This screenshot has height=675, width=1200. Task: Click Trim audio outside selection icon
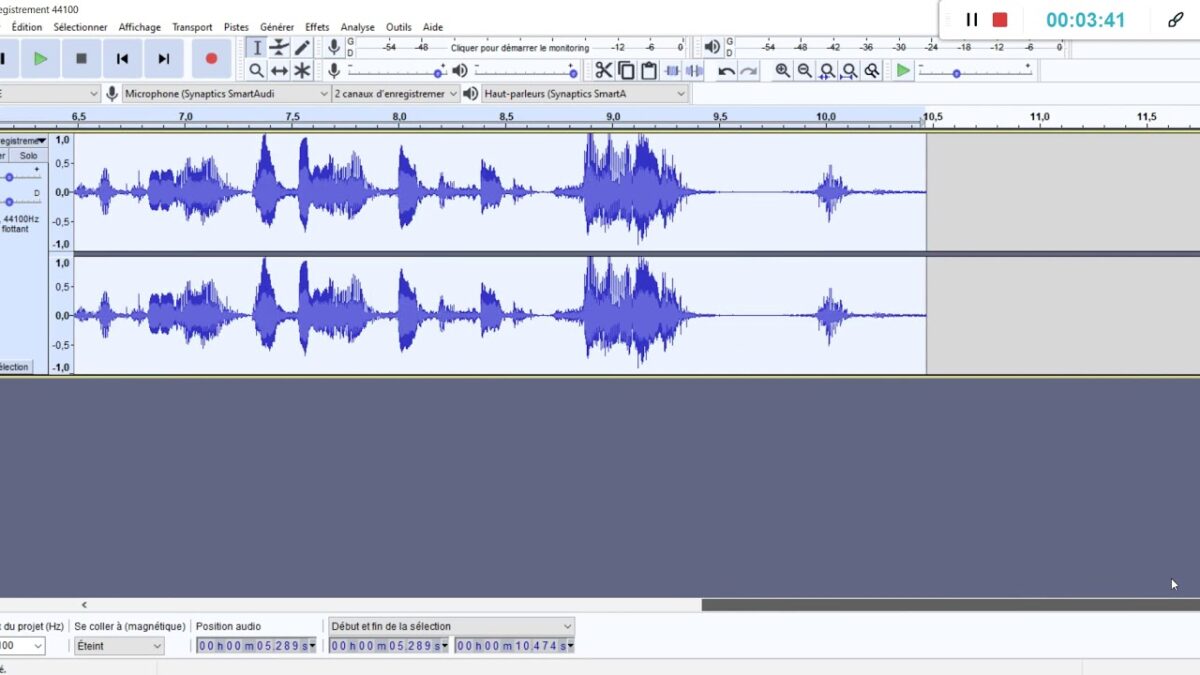click(x=672, y=71)
